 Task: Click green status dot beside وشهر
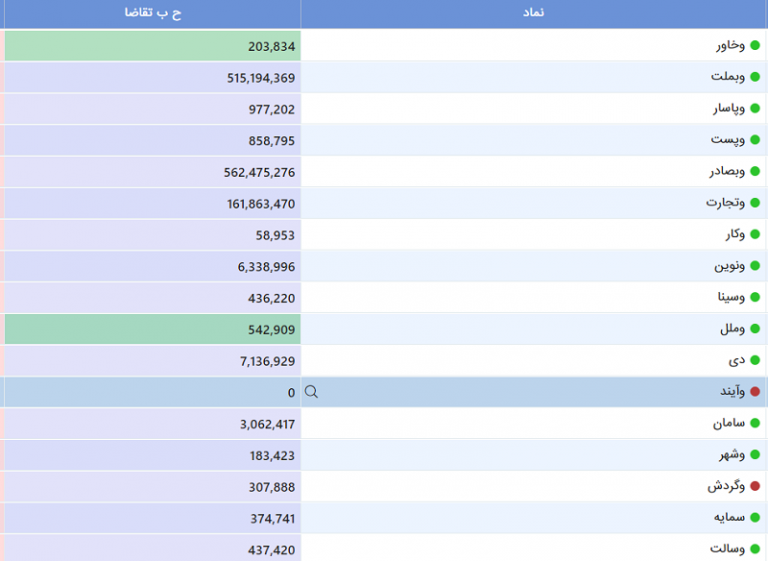point(755,454)
